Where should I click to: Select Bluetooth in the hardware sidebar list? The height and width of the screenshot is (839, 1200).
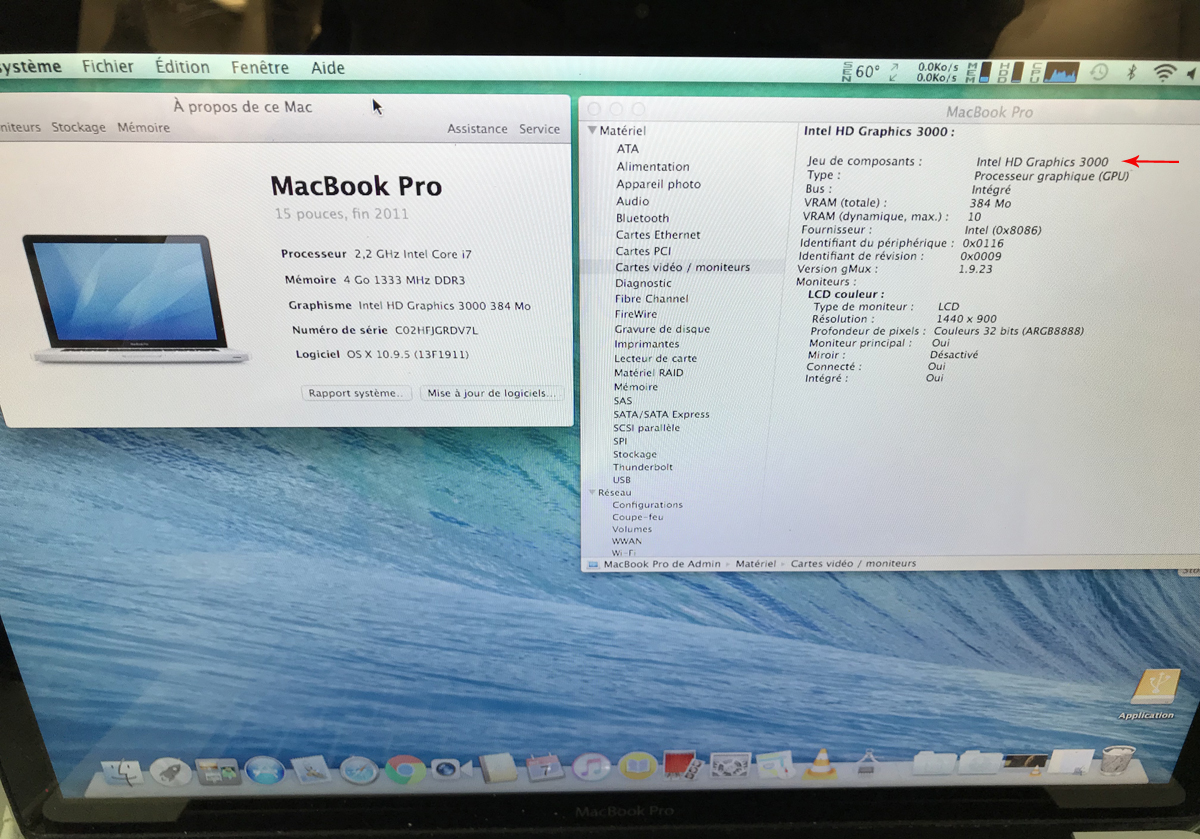click(x=642, y=218)
